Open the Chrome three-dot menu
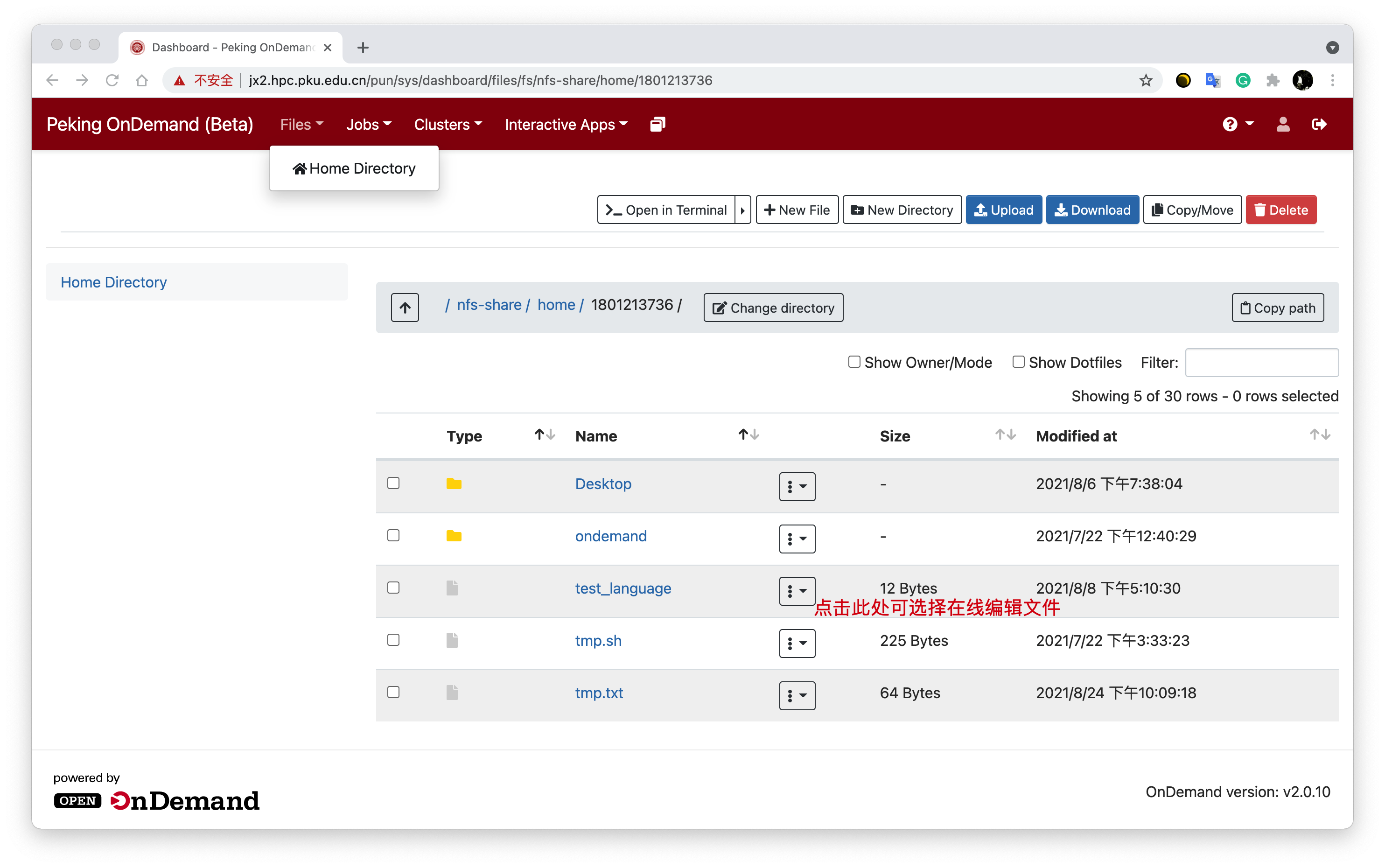 click(1332, 80)
